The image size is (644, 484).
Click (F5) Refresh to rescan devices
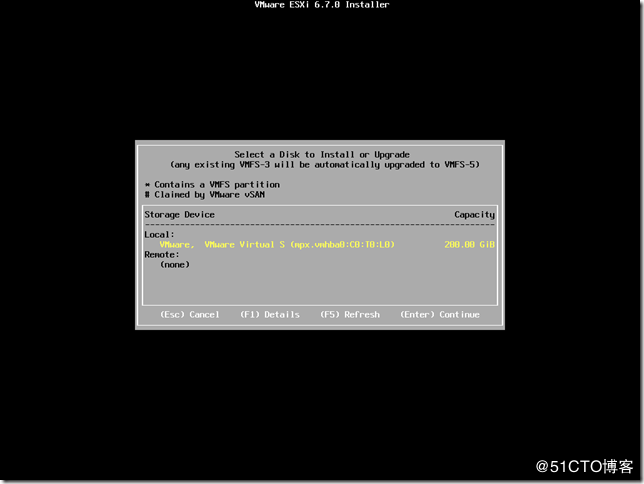point(350,314)
